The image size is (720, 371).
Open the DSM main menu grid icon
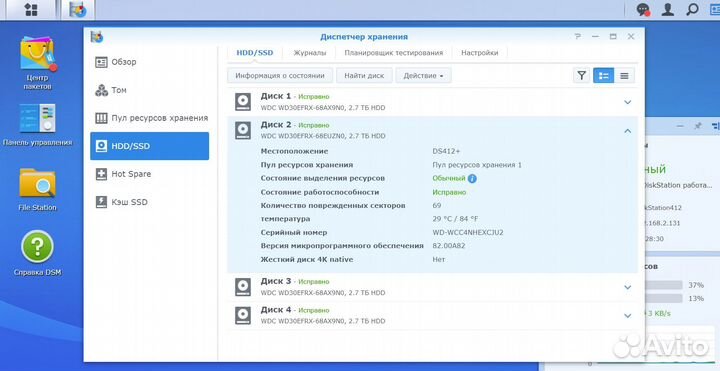[x=31, y=10]
